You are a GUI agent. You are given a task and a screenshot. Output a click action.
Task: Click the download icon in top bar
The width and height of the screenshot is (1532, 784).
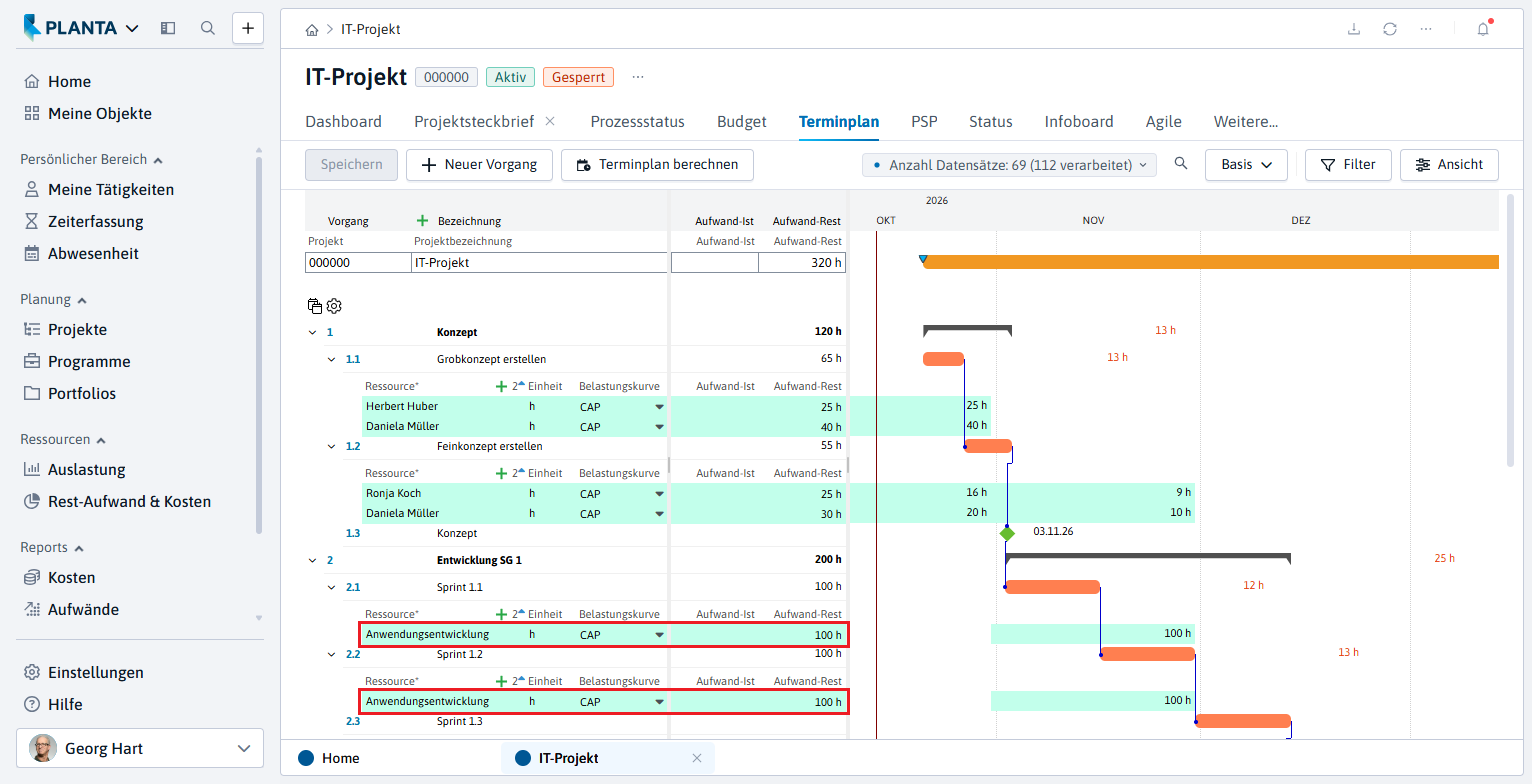(1354, 29)
